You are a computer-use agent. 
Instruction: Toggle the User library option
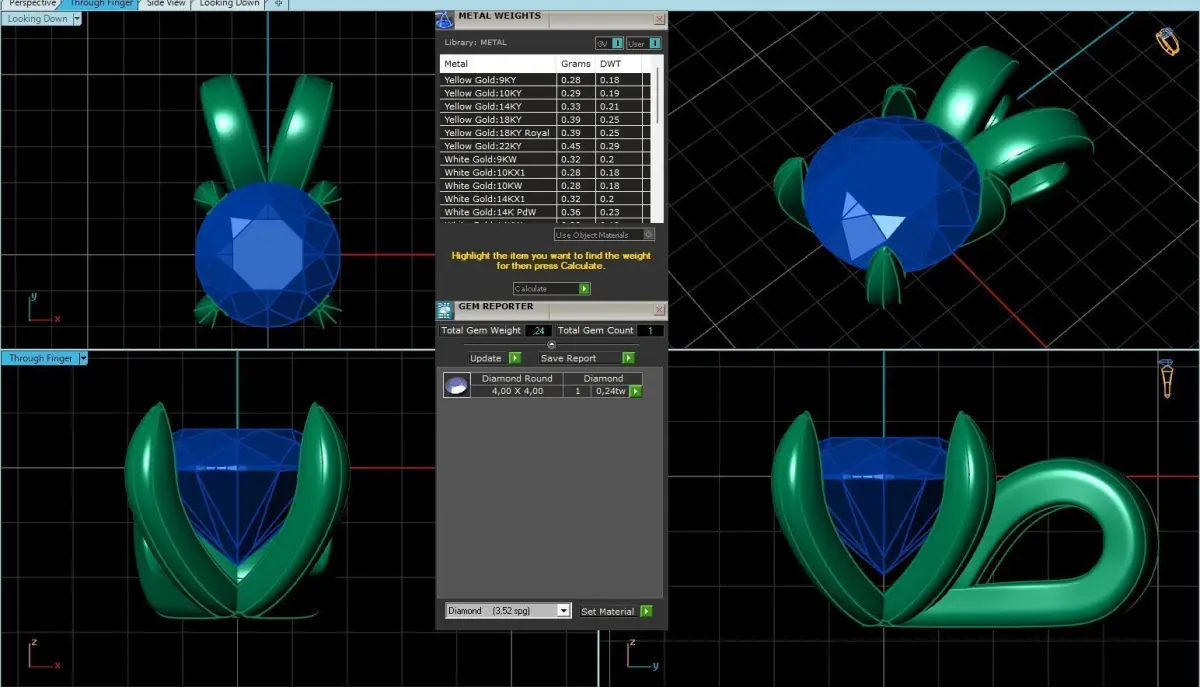point(643,43)
